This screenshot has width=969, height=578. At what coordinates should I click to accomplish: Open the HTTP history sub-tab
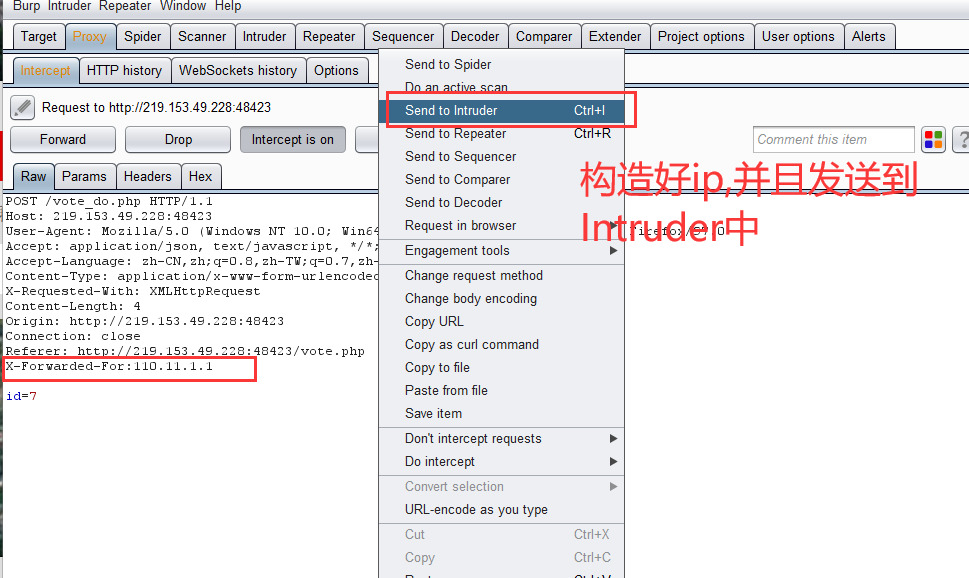pyautogui.click(x=124, y=70)
